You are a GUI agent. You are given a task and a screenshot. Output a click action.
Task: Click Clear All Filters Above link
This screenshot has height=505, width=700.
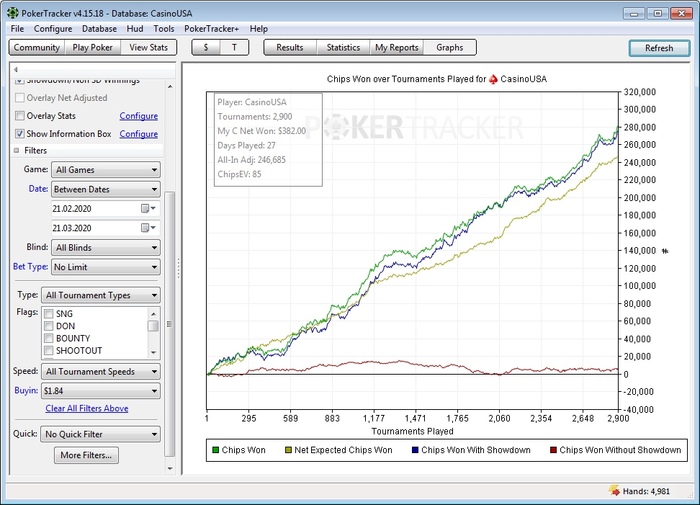point(87,408)
